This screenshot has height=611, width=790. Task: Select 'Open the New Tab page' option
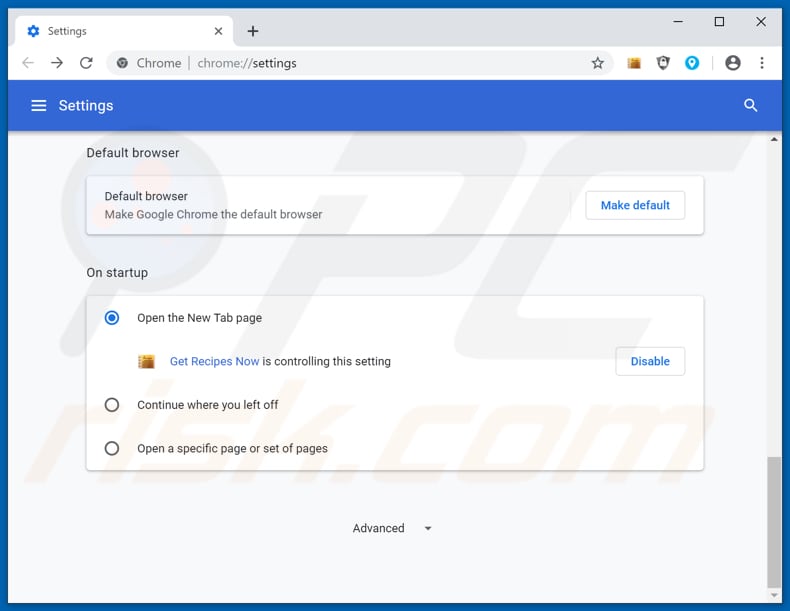coord(112,318)
